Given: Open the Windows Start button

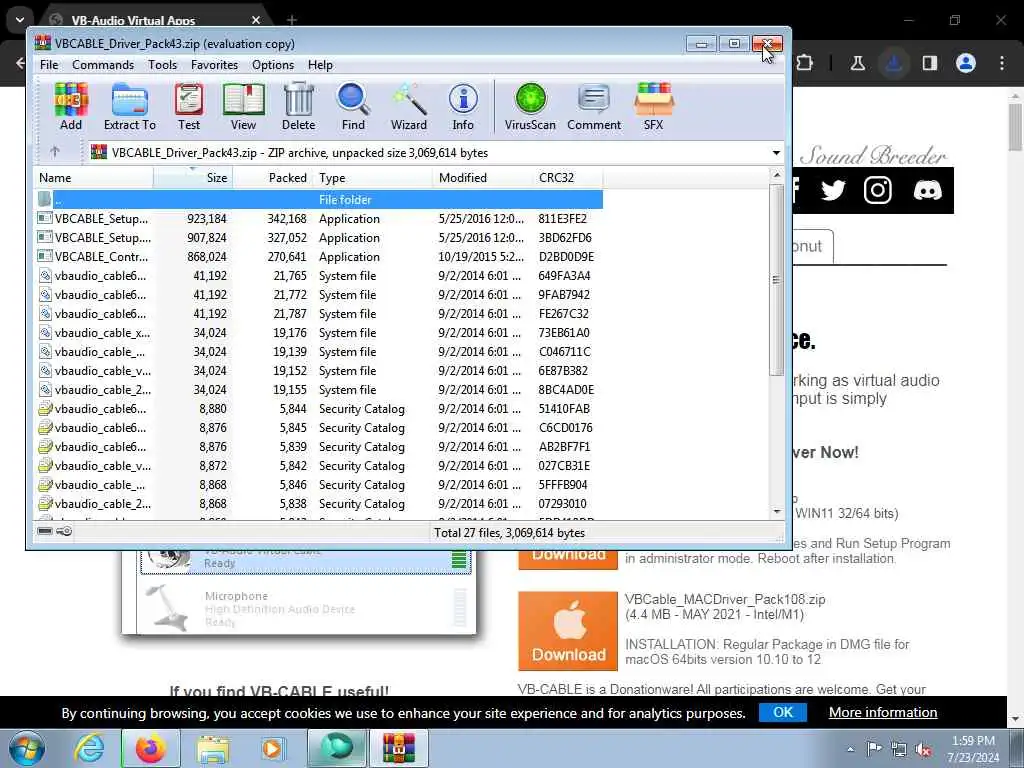Looking at the screenshot, I should (26, 748).
